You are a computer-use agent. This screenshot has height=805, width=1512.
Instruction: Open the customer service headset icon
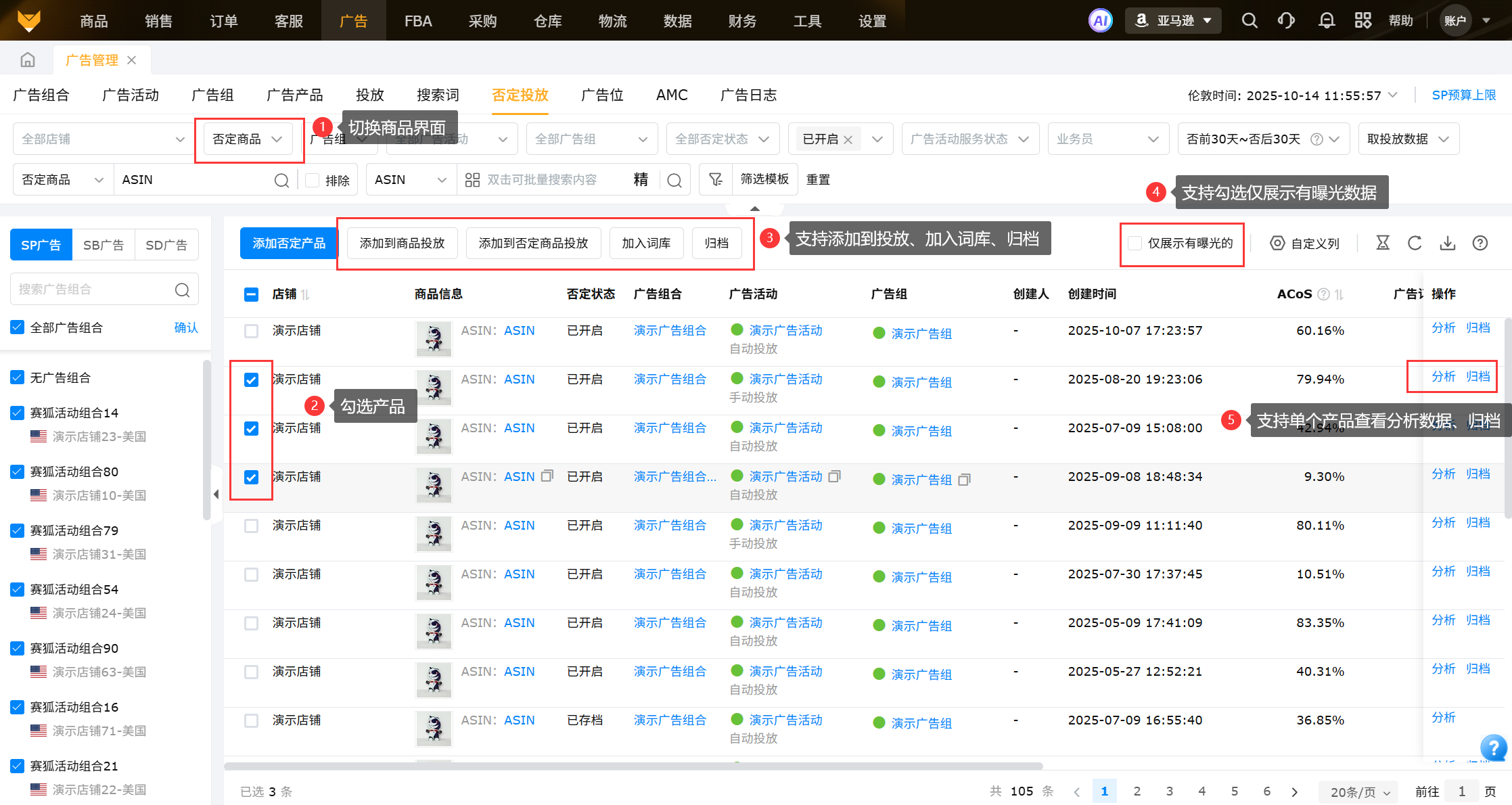[1286, 20]
